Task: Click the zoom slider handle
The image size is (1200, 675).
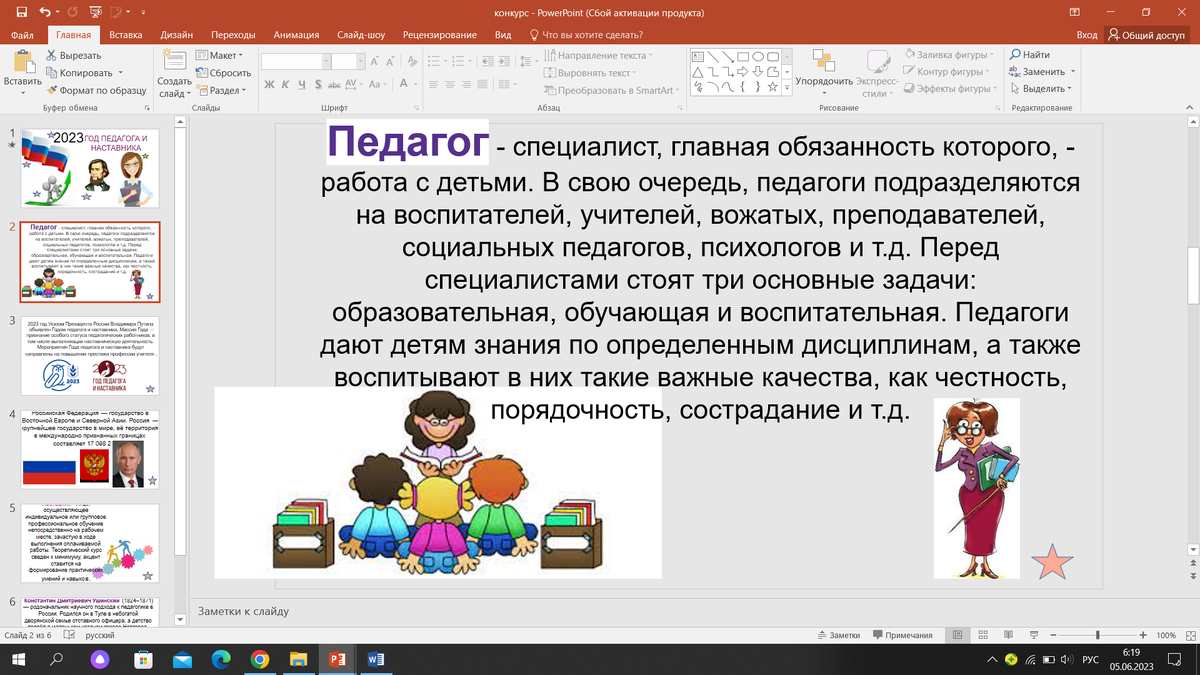Action: click(x=1098, y=635)
